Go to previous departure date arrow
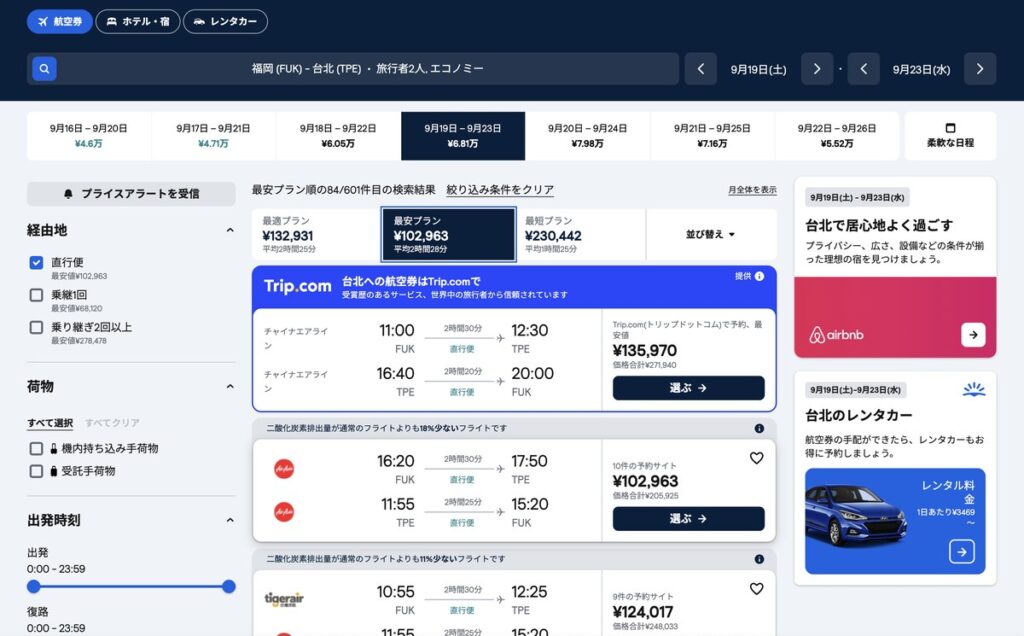The image size is (1024, 636). [701, 69]
